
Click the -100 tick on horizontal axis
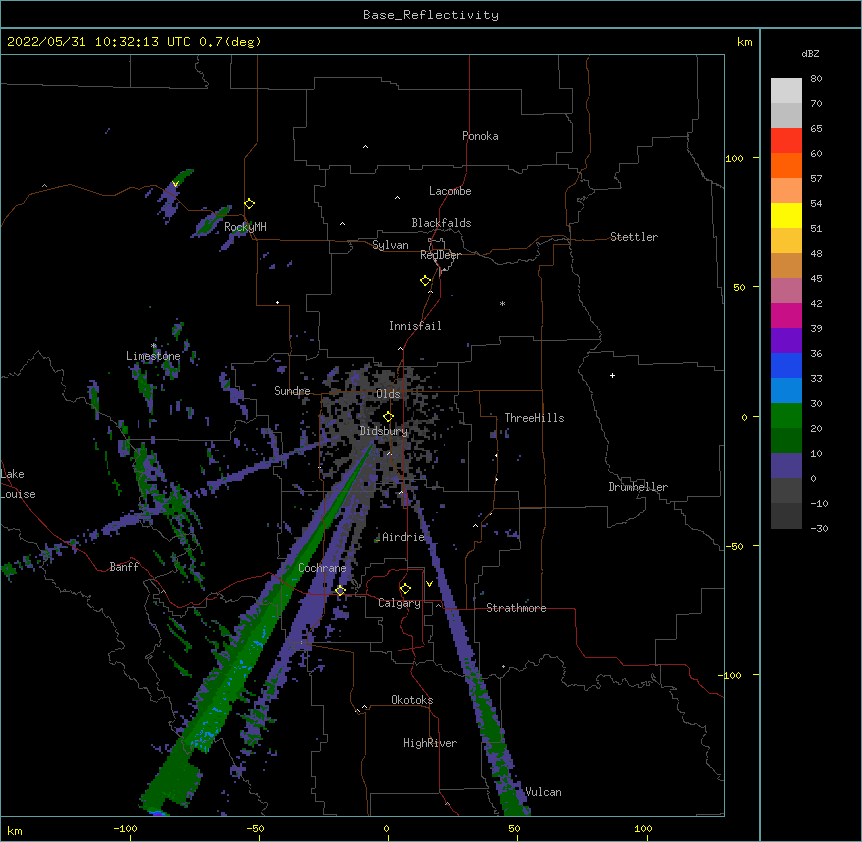click(126, 828)
